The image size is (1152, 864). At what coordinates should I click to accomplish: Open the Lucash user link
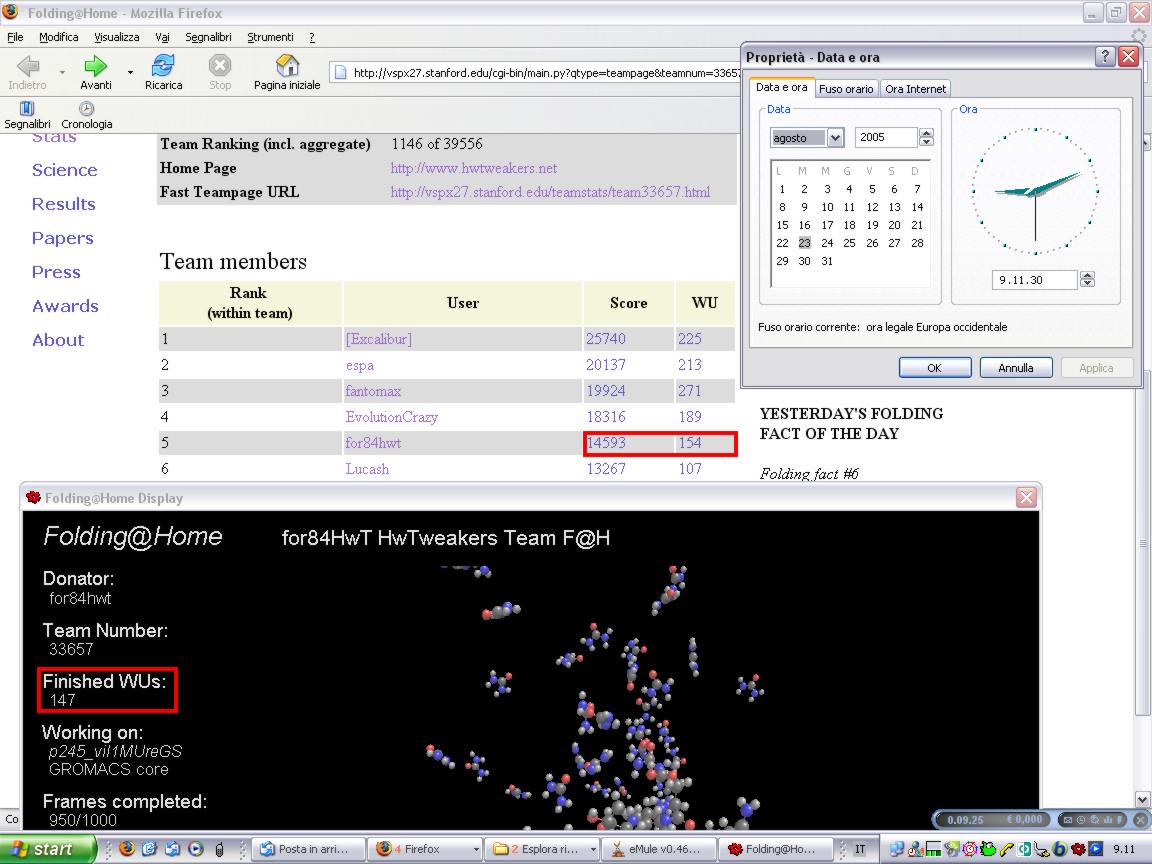367,469
